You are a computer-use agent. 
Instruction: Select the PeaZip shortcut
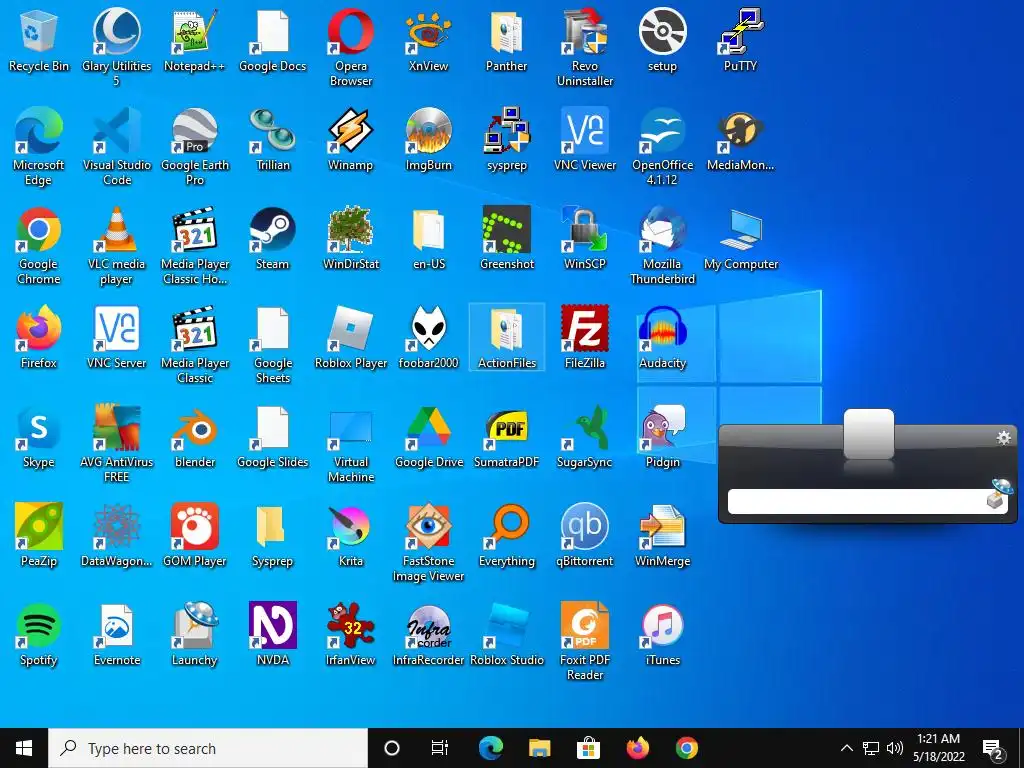pyautogui.click(x=39, y=536)
